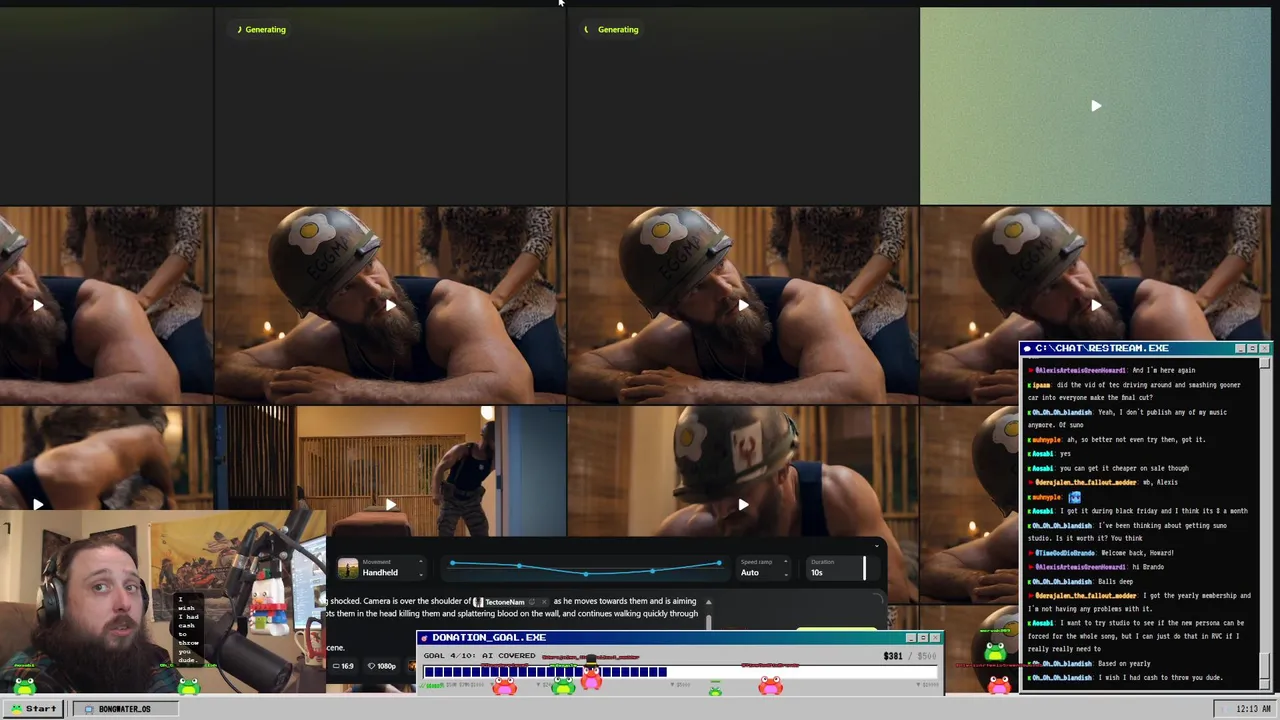Click the streamer webcam overlay
Viewport: 1280px width, 720px height.
[x=162, y=602]
